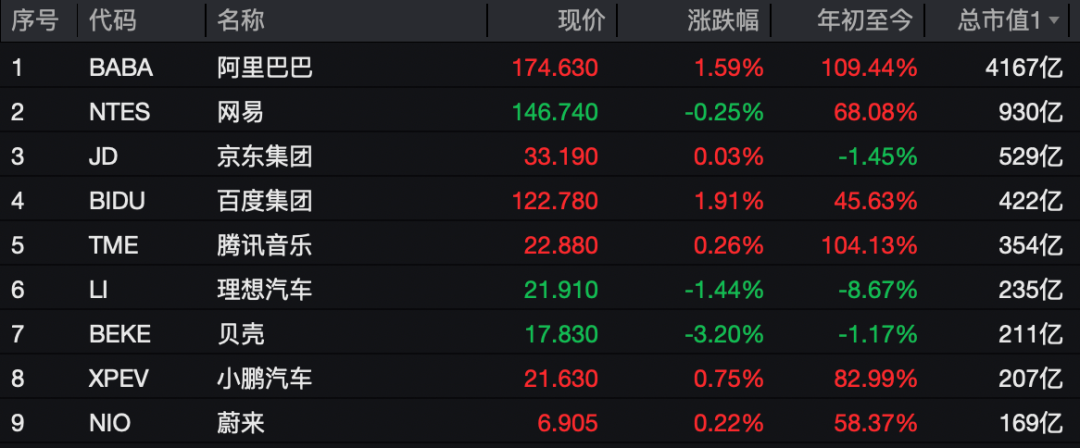Open the 贝壳 stock name

click(x=240, y=334)
